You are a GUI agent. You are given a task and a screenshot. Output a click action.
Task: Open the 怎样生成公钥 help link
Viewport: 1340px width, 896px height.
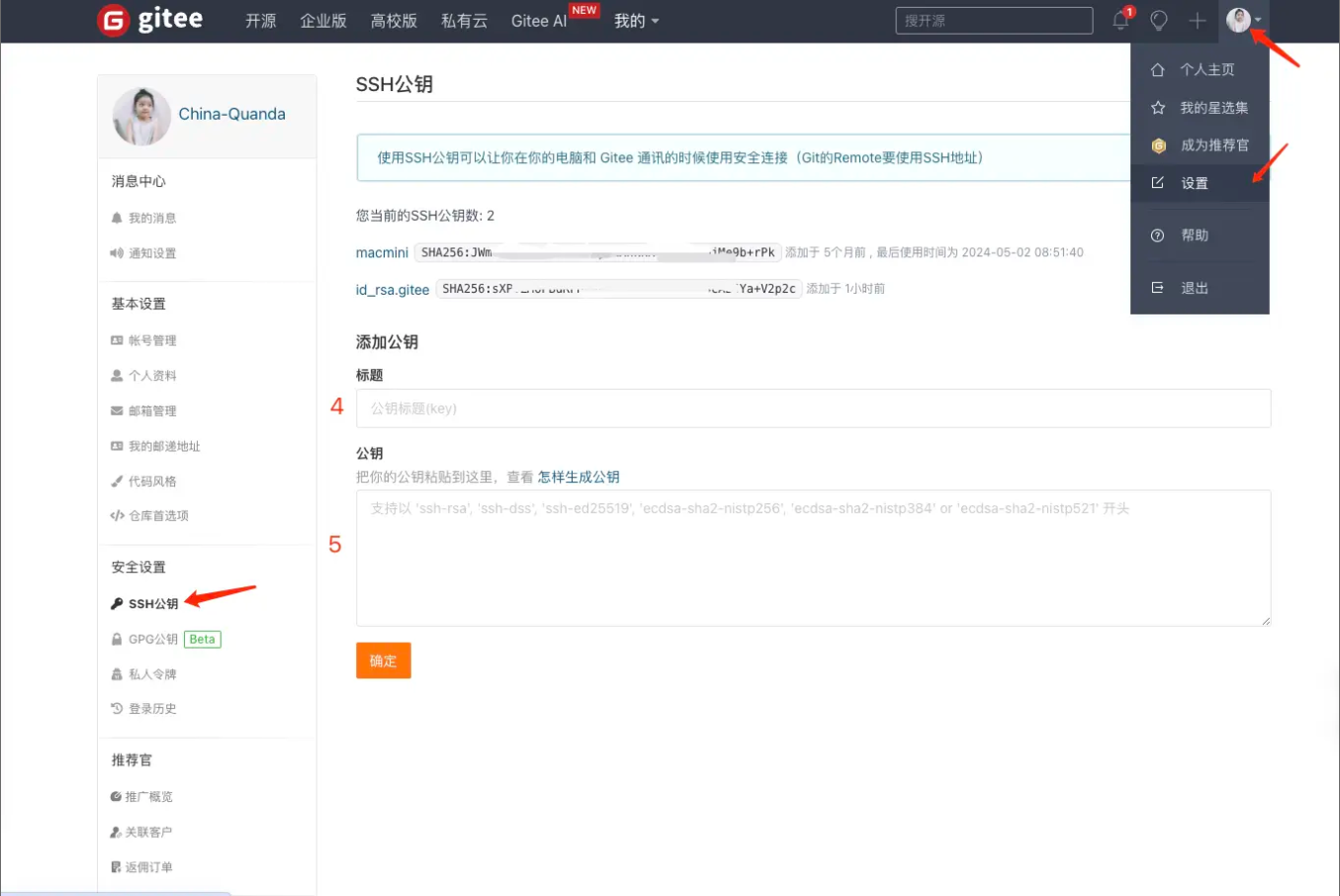click(578, 476)
